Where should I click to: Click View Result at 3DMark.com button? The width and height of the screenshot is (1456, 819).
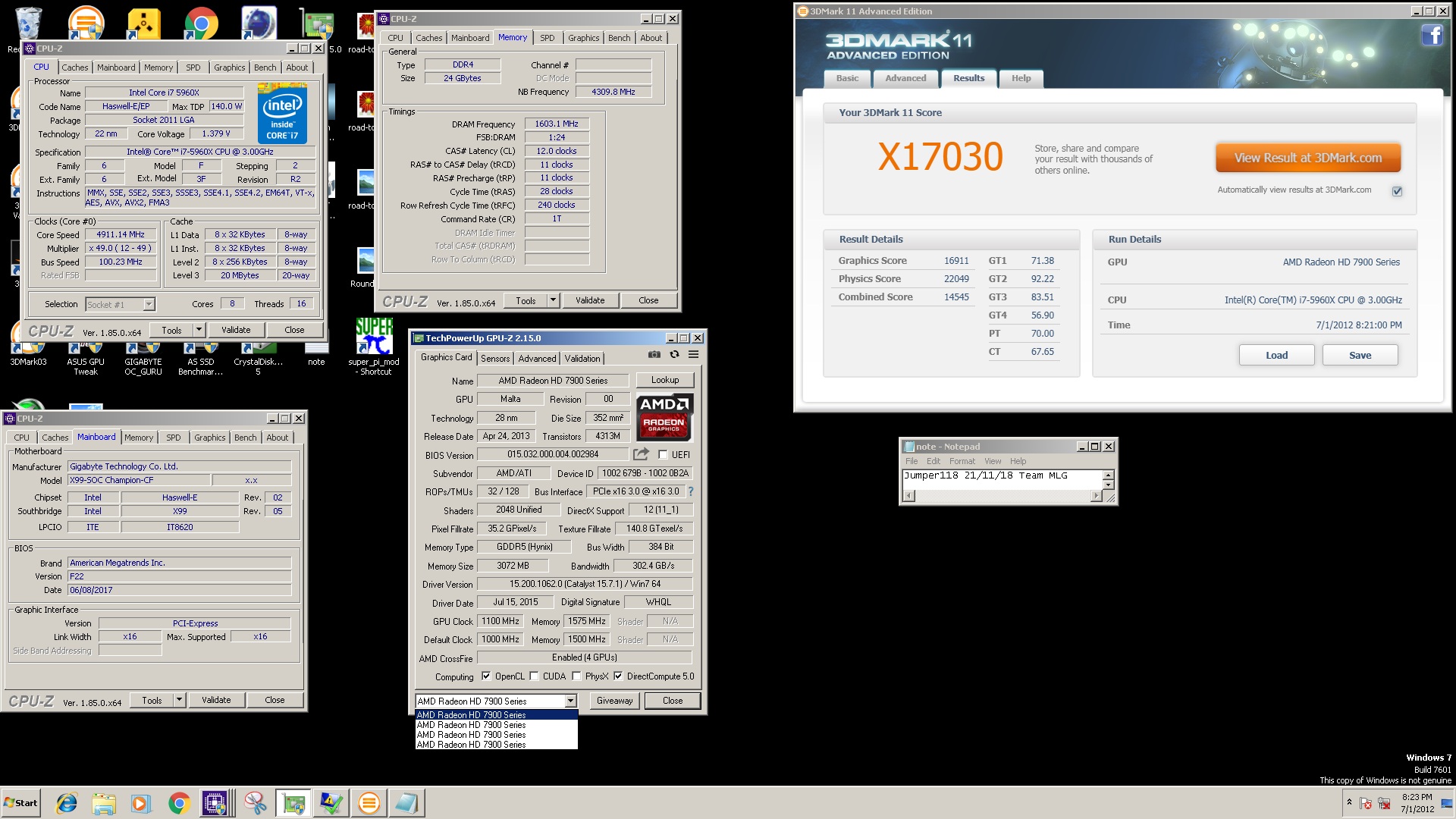tap(1308, 158)
